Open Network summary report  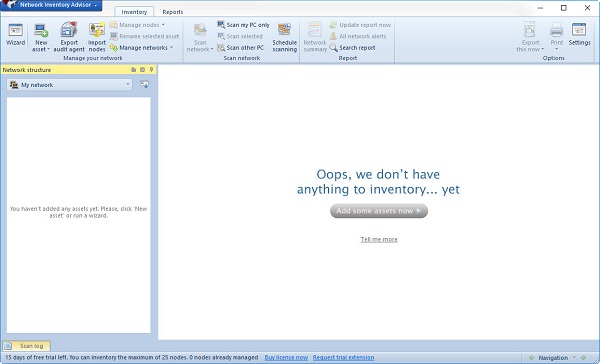[315, 37]
